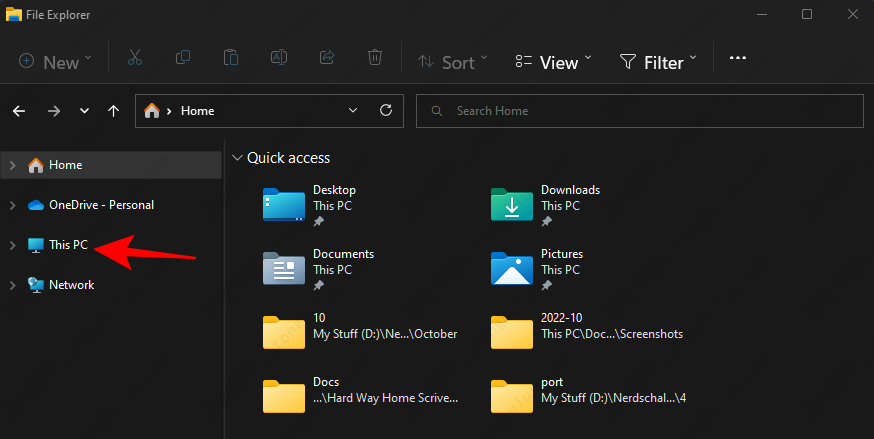Select OneDrive - Personal in sidebar
Image resolution: width=874 pixels, height=439 pixels.
coord(100,205)
